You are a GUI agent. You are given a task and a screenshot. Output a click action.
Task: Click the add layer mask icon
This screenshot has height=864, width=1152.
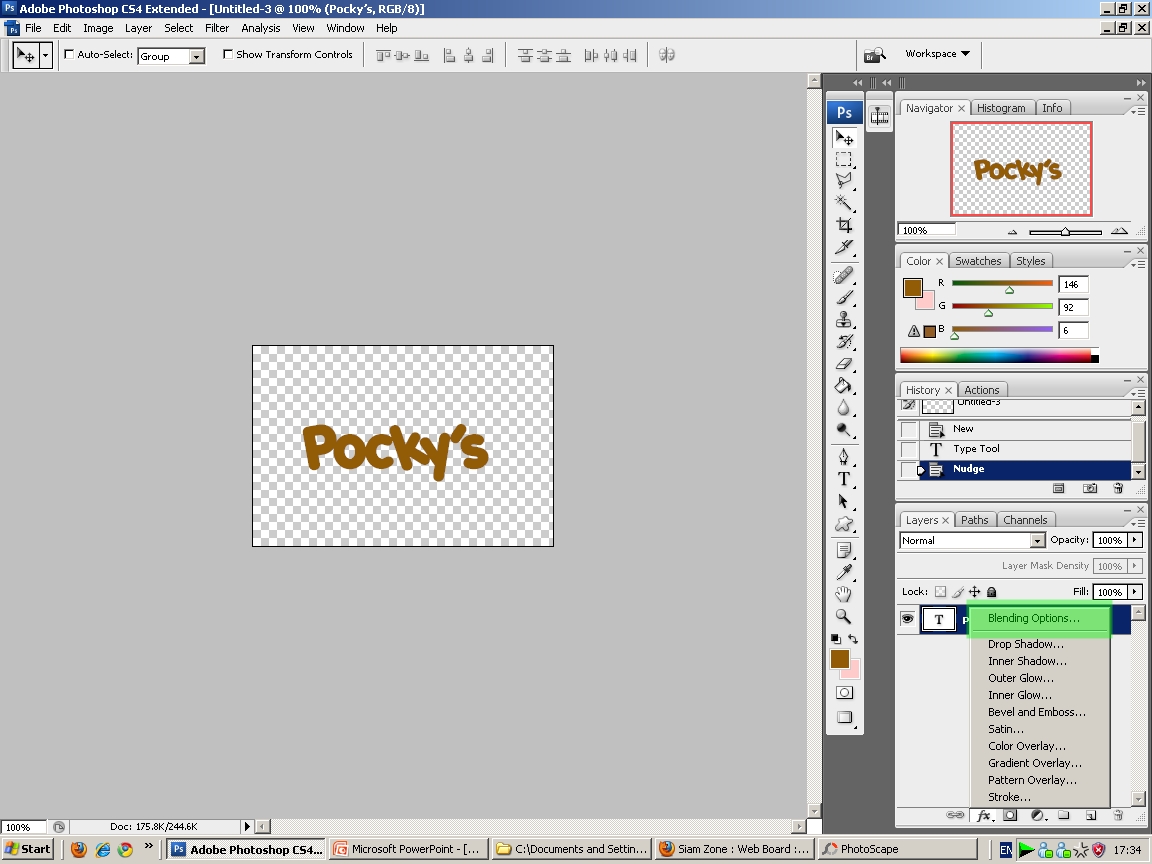(x=1010, y=816)
